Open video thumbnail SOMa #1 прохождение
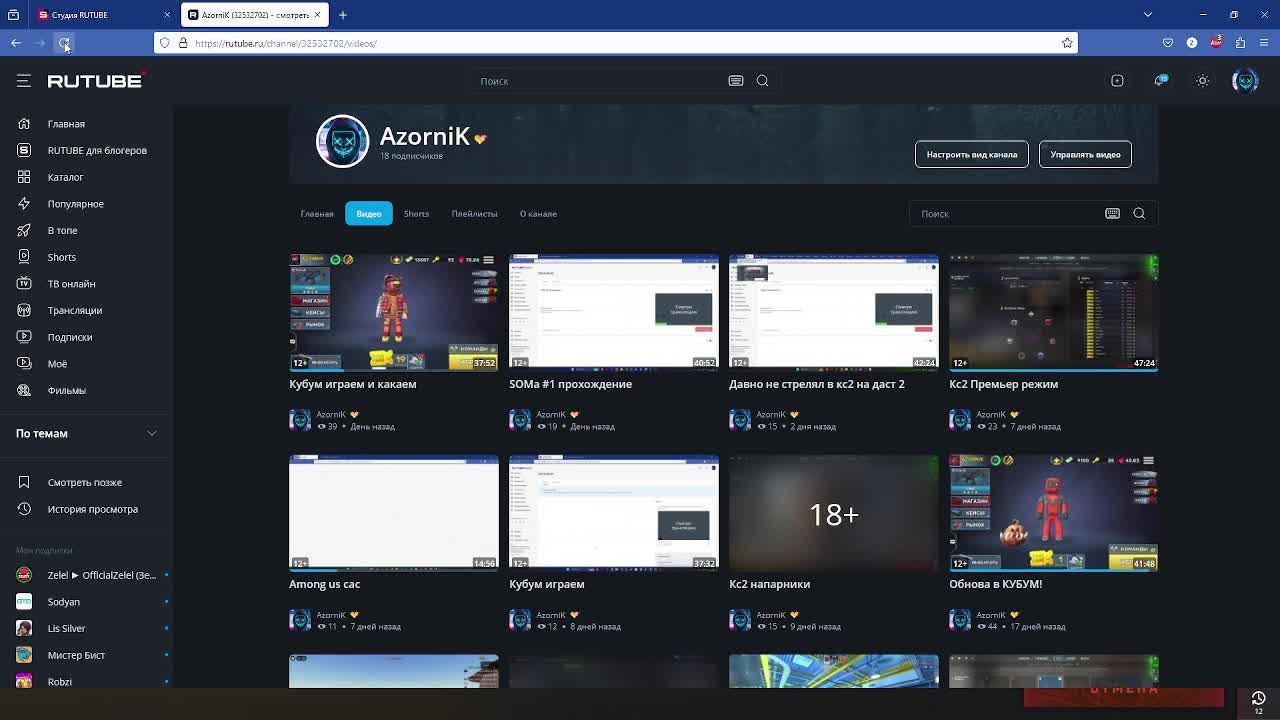The width and height of the screenshot is (1280, 720). click(x=614, y=312)
